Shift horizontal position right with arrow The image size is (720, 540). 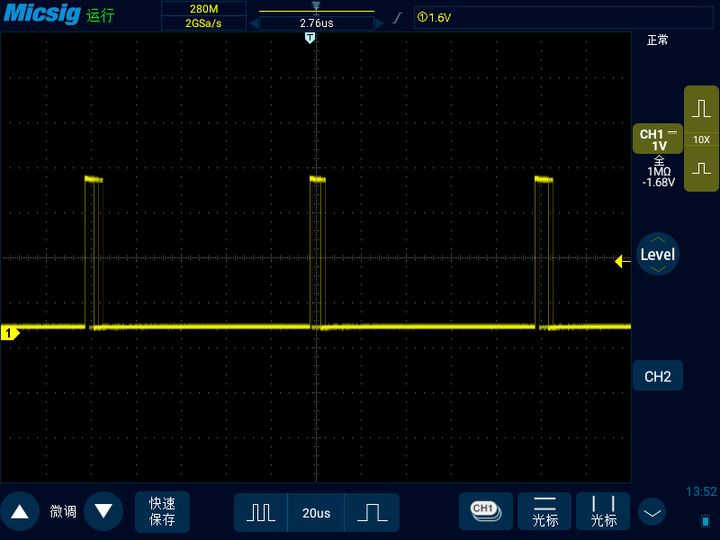click(379, 23)
